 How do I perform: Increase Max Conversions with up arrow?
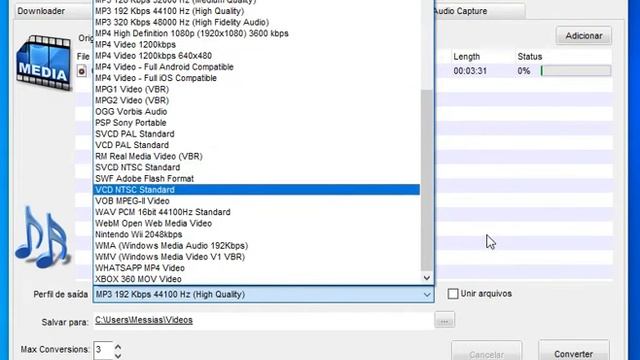[x=118, y=347]
